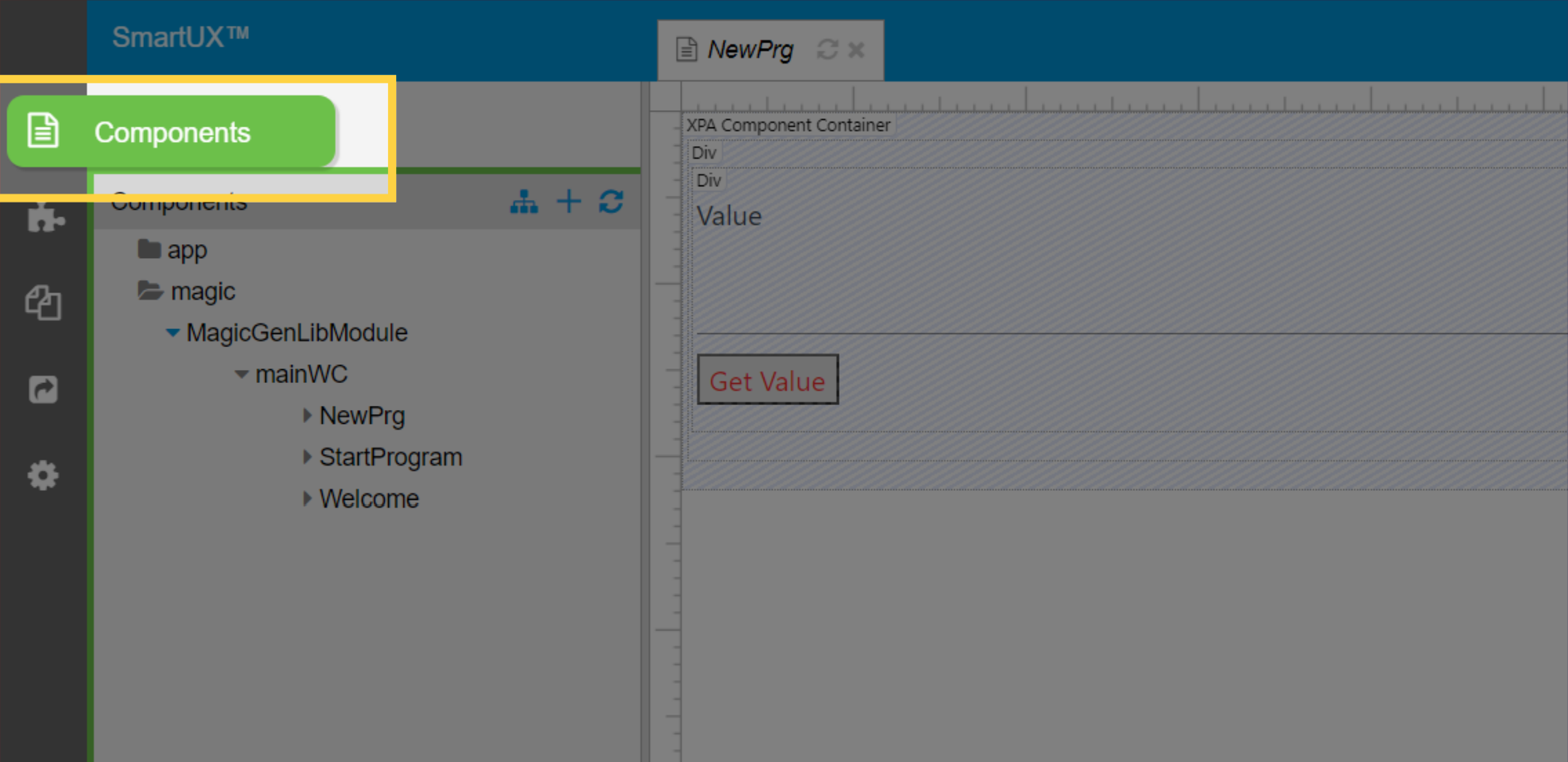Click the share arrow sidebar icon
1568x762 pixels.
point(43,390)
